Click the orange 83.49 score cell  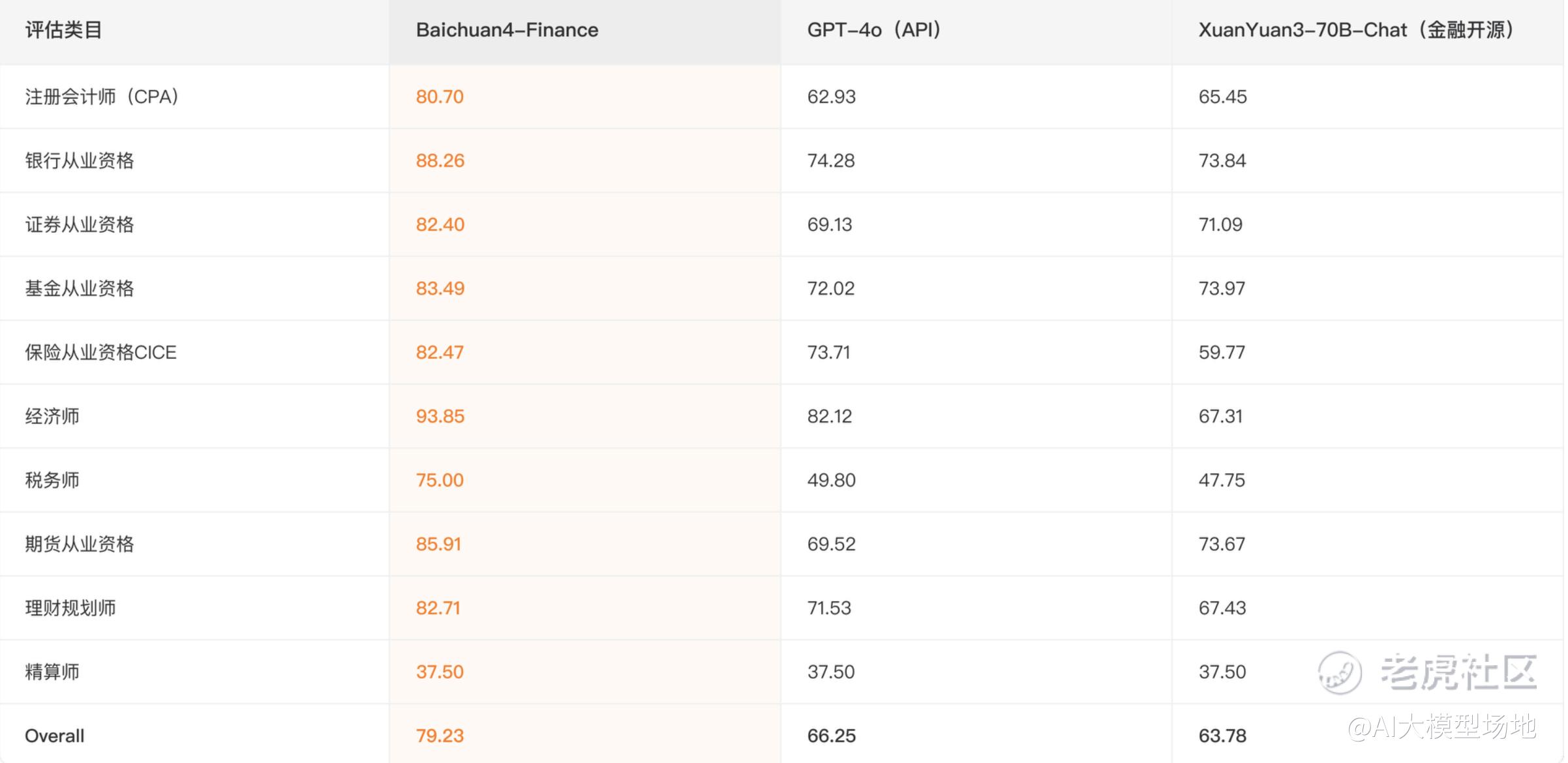point(440,288)
